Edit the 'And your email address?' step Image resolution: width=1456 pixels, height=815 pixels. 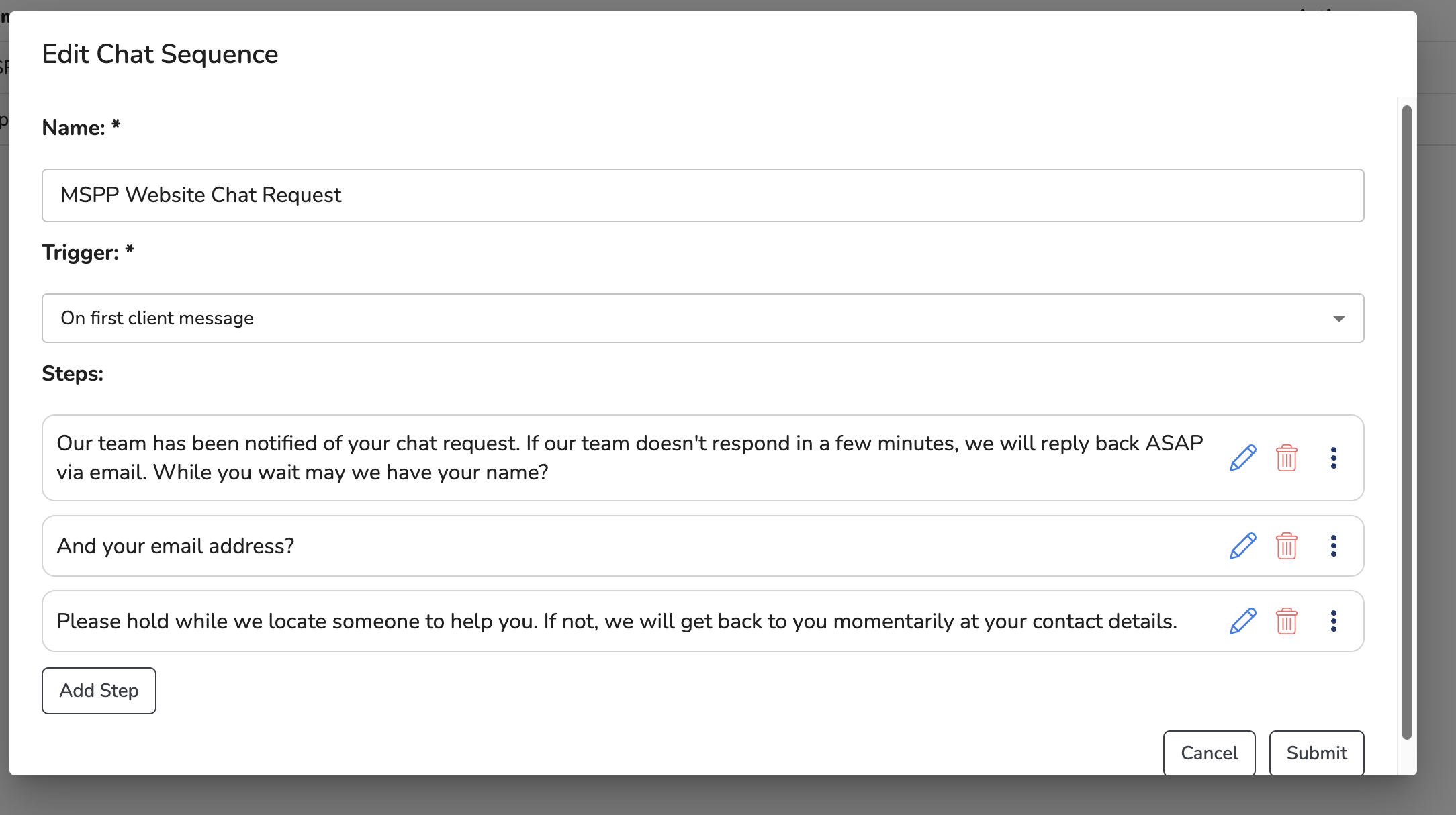coord(1242,546)
